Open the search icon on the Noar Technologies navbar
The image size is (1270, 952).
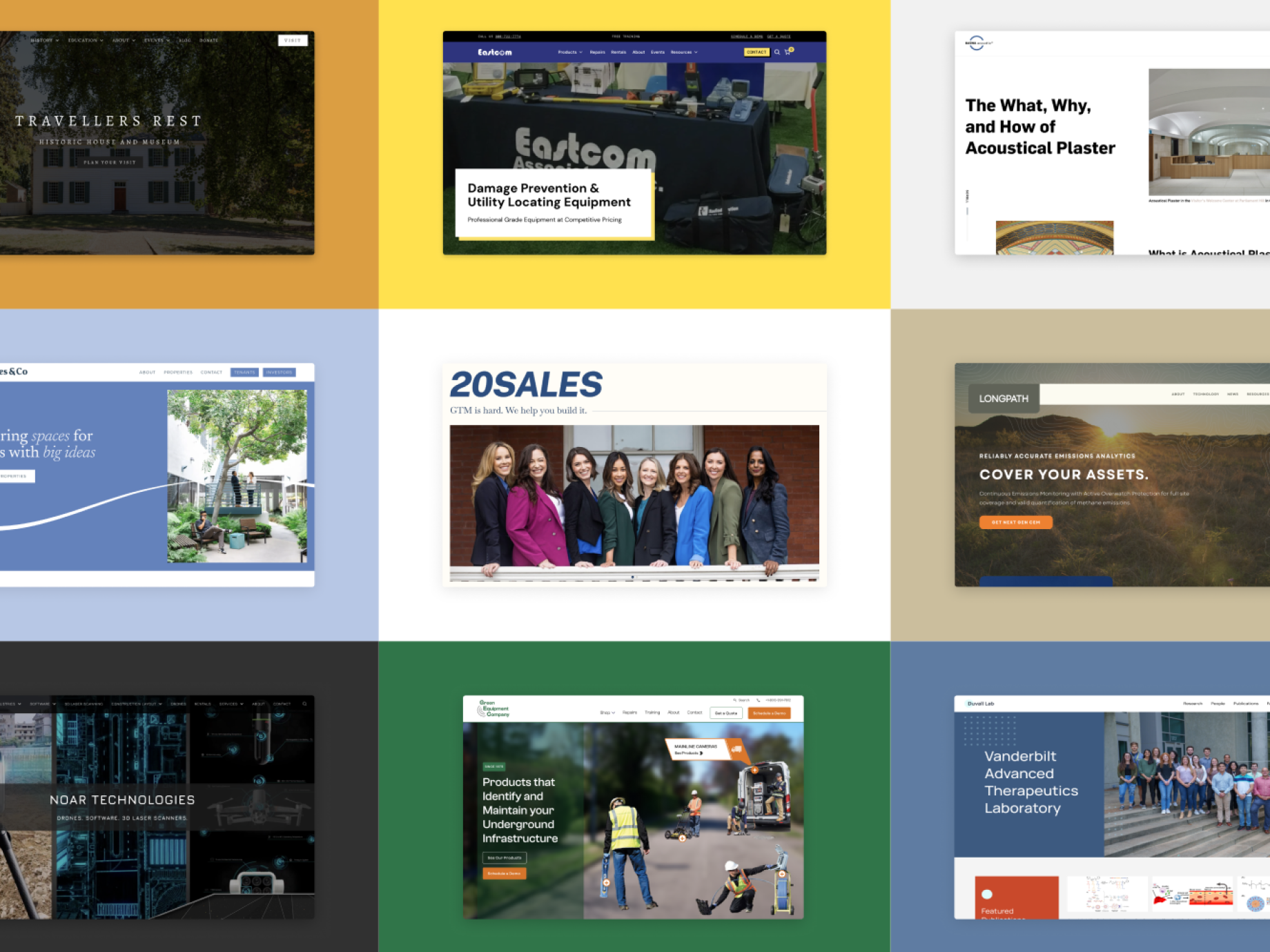304,704
